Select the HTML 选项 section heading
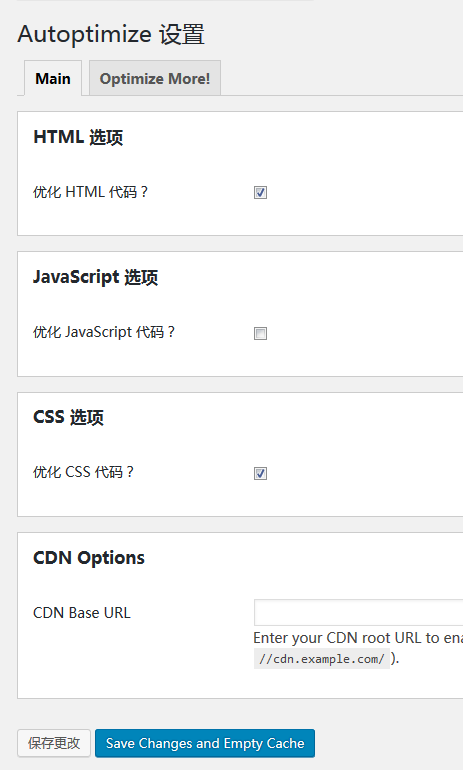 [x=78, y=138]
